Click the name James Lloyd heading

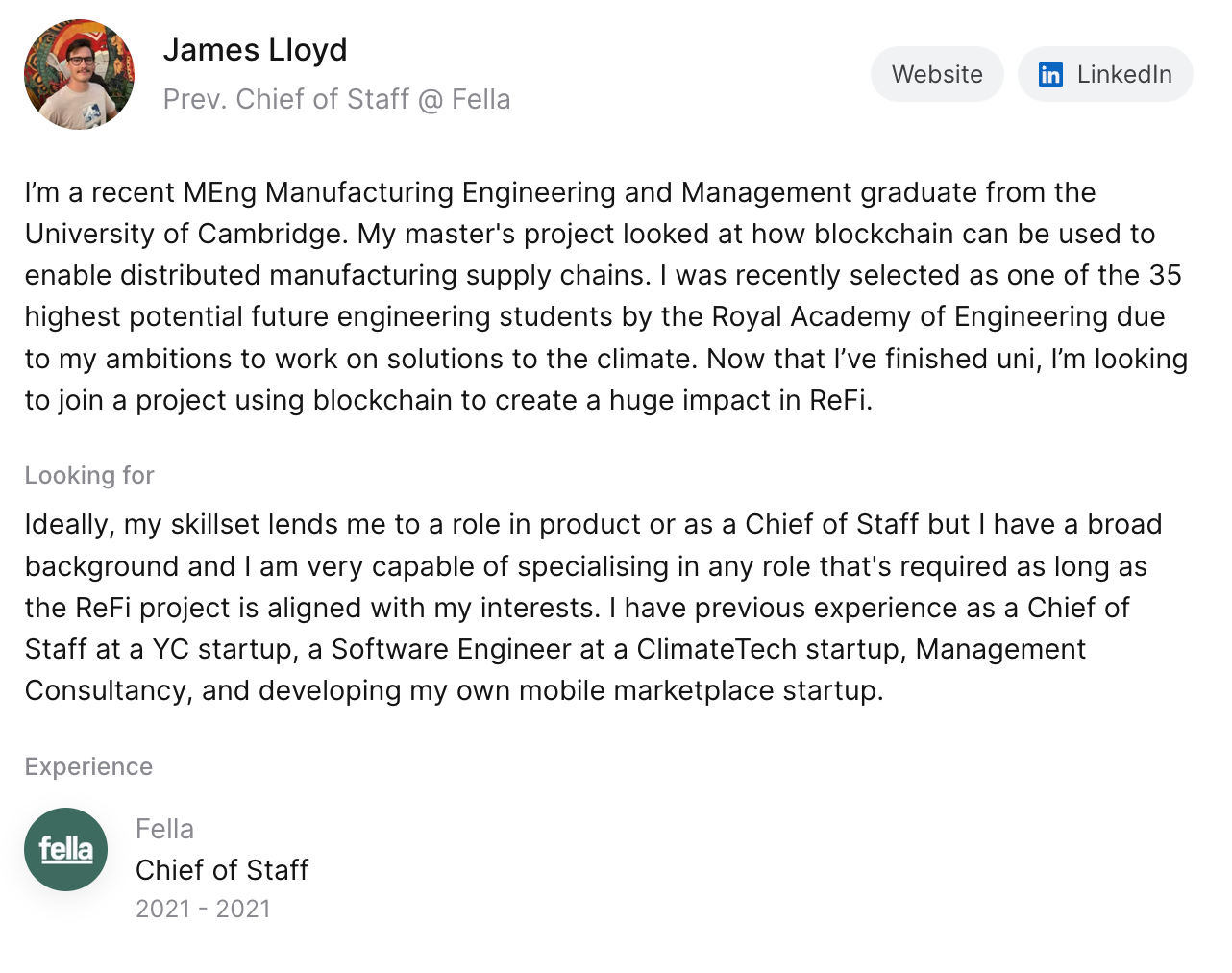(255, 50)
